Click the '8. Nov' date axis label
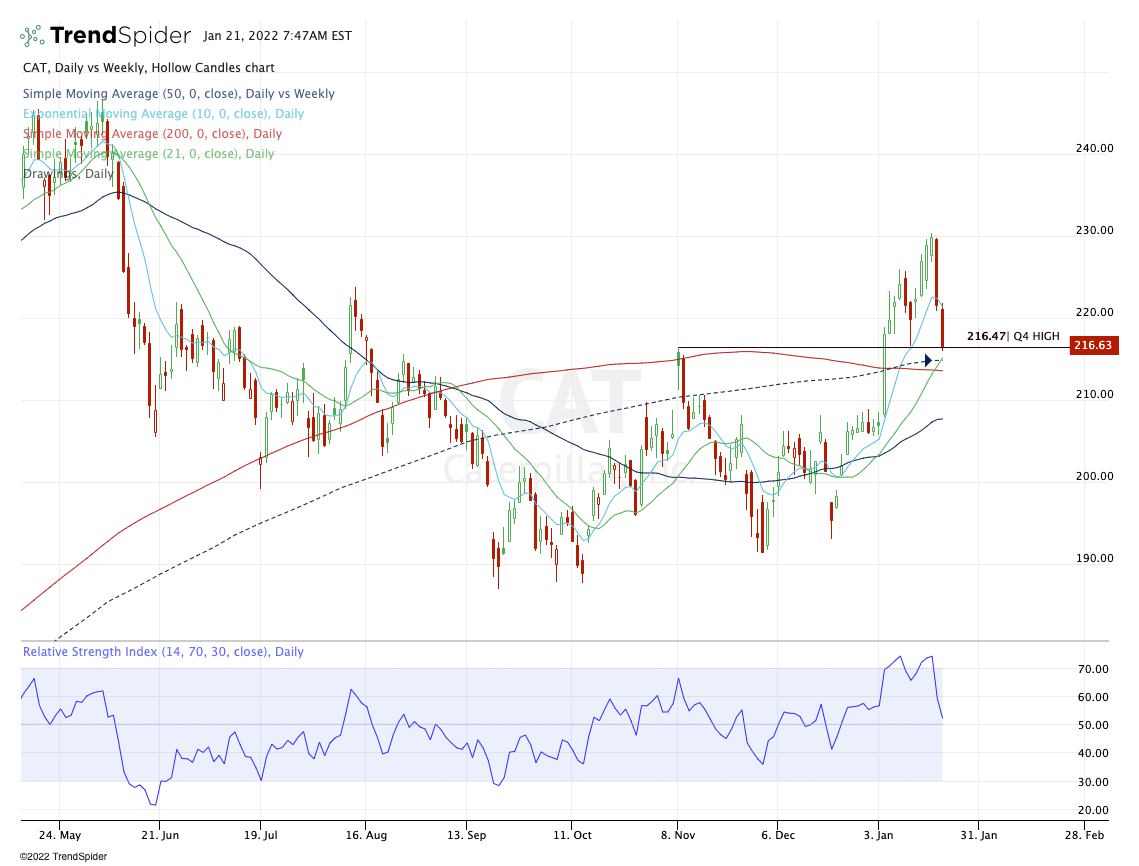The image size is (1139, 866). 678,835
